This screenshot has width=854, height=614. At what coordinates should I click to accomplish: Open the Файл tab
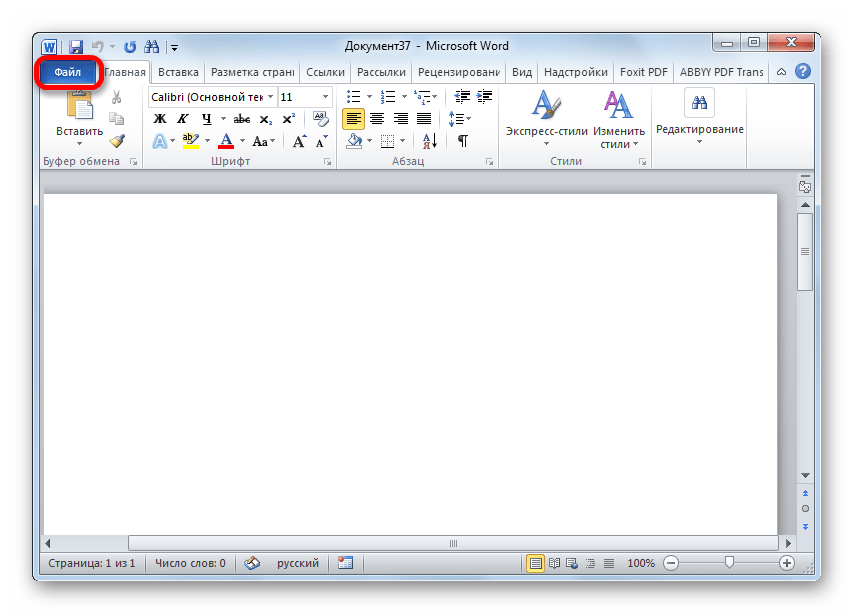coord(68,72)
